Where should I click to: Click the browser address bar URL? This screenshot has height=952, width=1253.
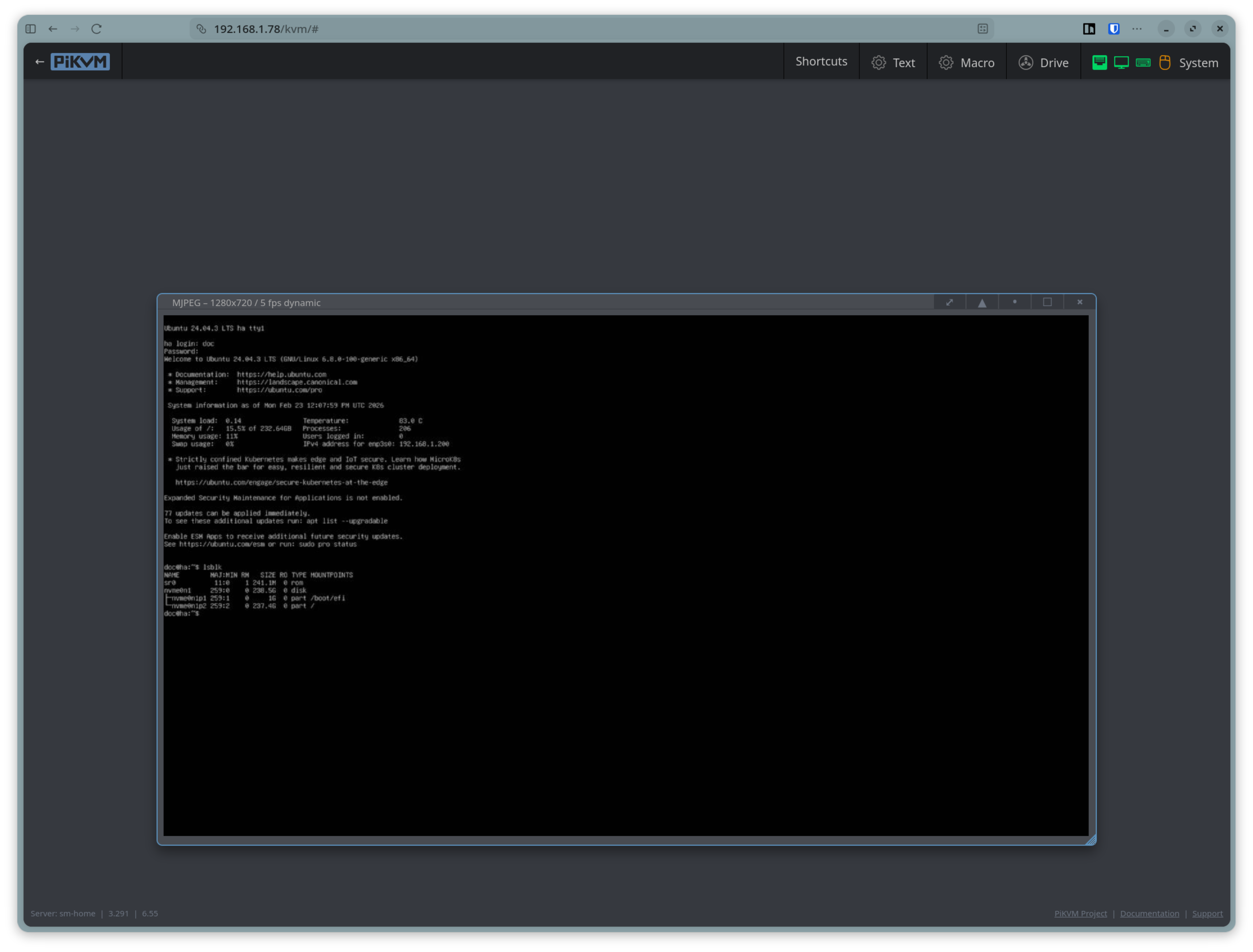266,29
